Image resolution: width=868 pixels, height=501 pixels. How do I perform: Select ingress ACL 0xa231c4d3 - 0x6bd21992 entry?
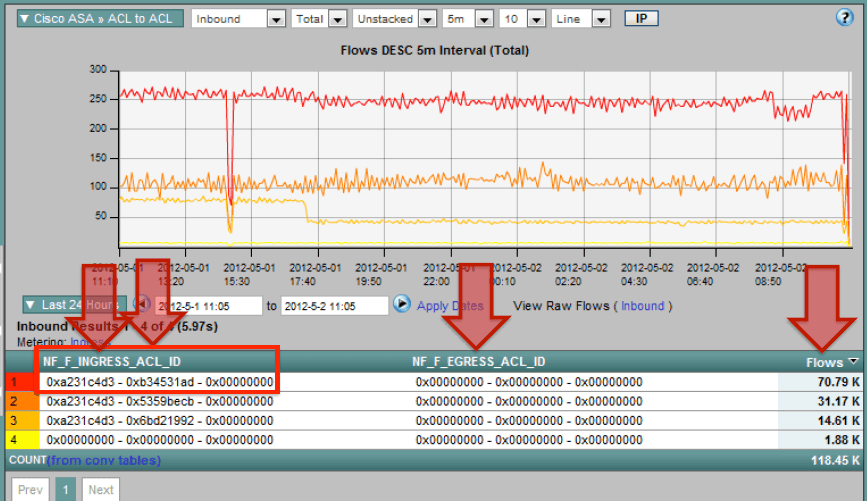coord(160,421)
